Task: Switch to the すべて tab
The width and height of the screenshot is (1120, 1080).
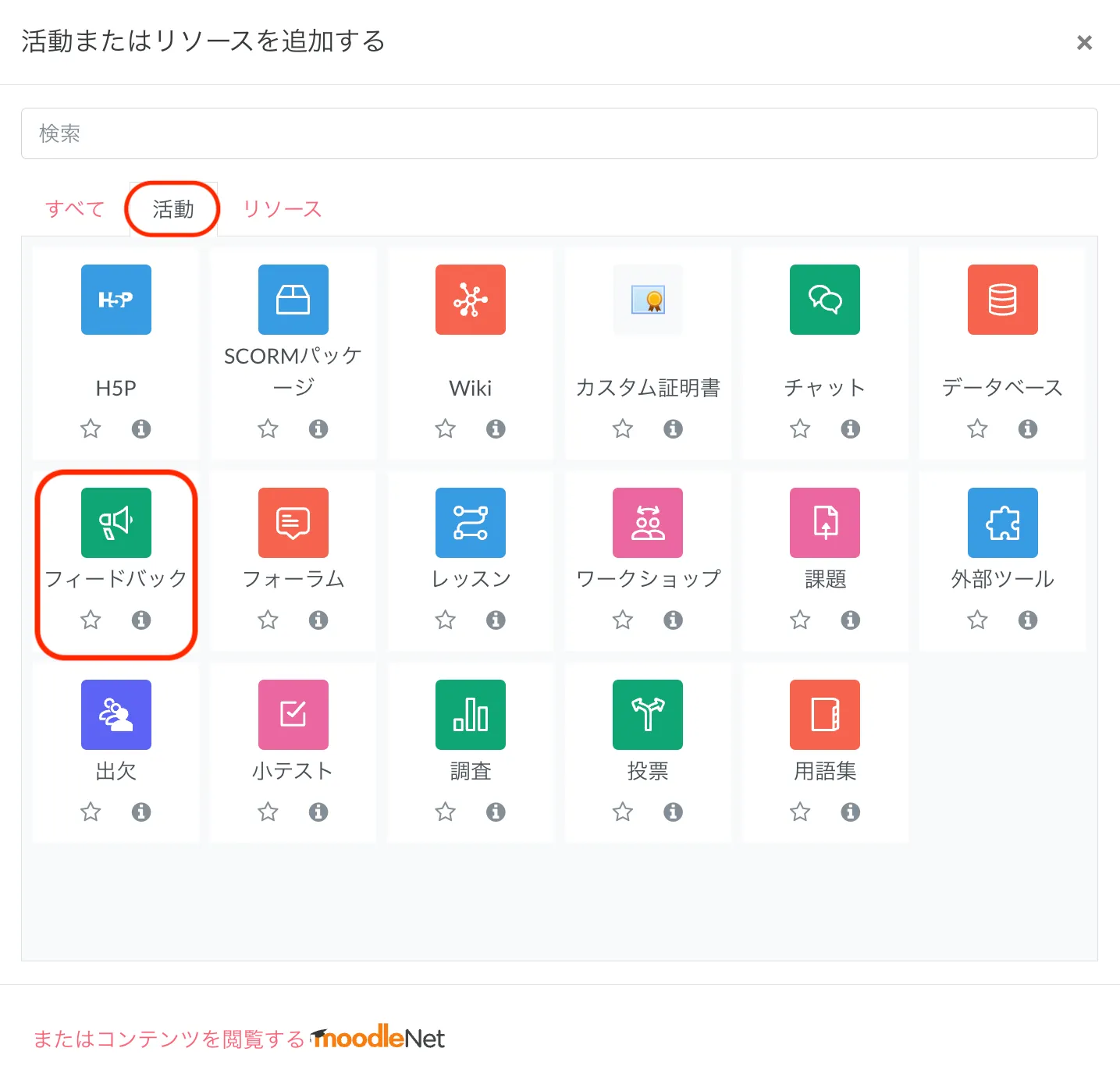Action: (74, 209)
